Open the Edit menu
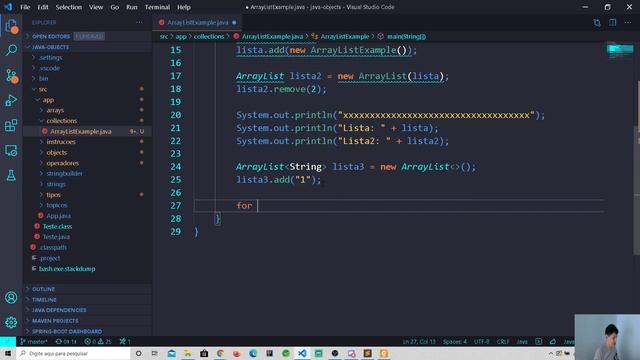The width and height of the screenshot is (640, 360). (x=43, y=7)
